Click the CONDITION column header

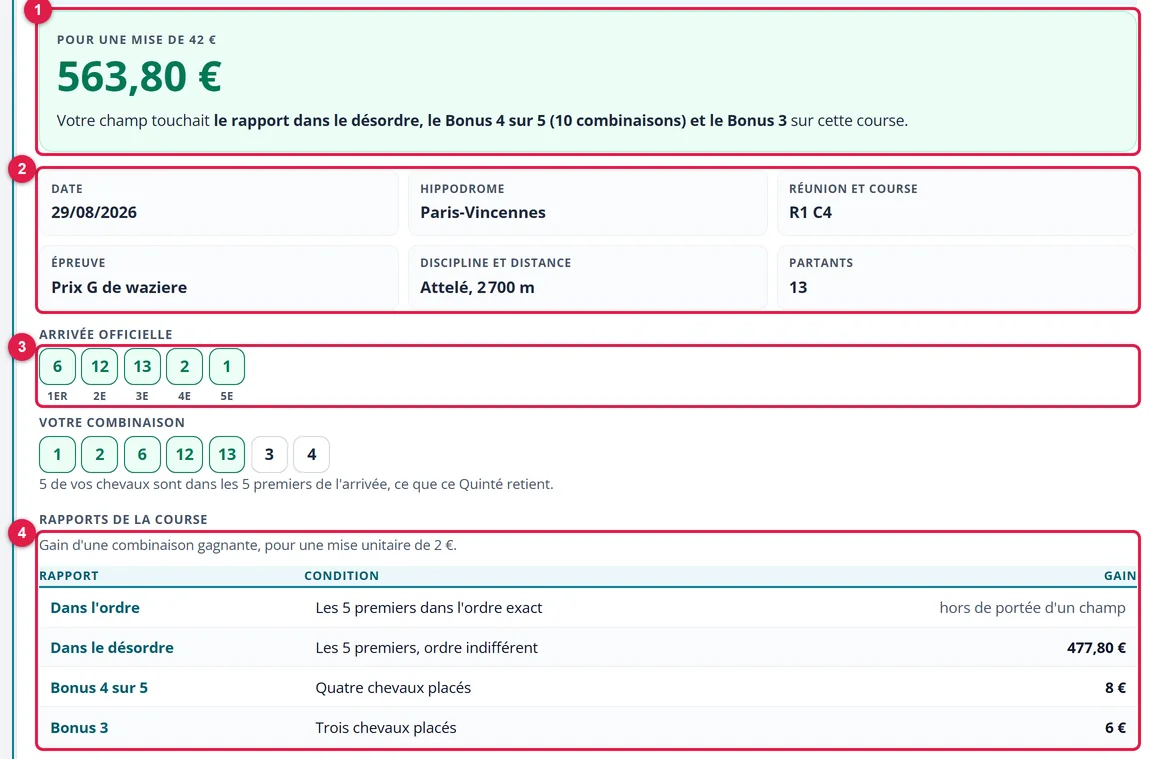(x=341, y=576)
